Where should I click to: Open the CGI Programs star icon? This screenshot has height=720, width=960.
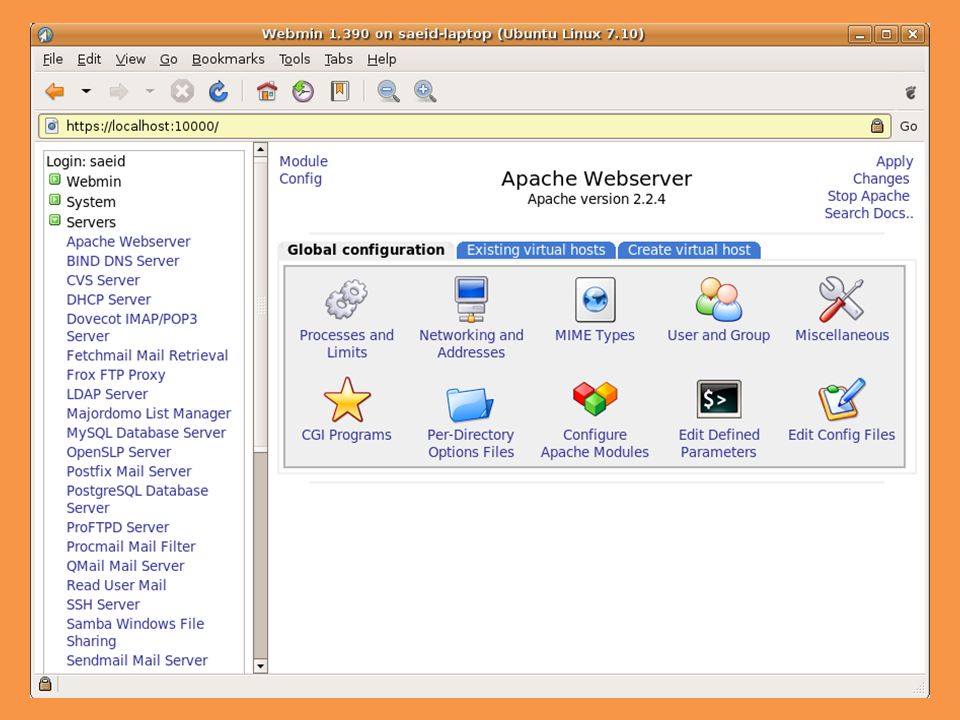[347, 400]
